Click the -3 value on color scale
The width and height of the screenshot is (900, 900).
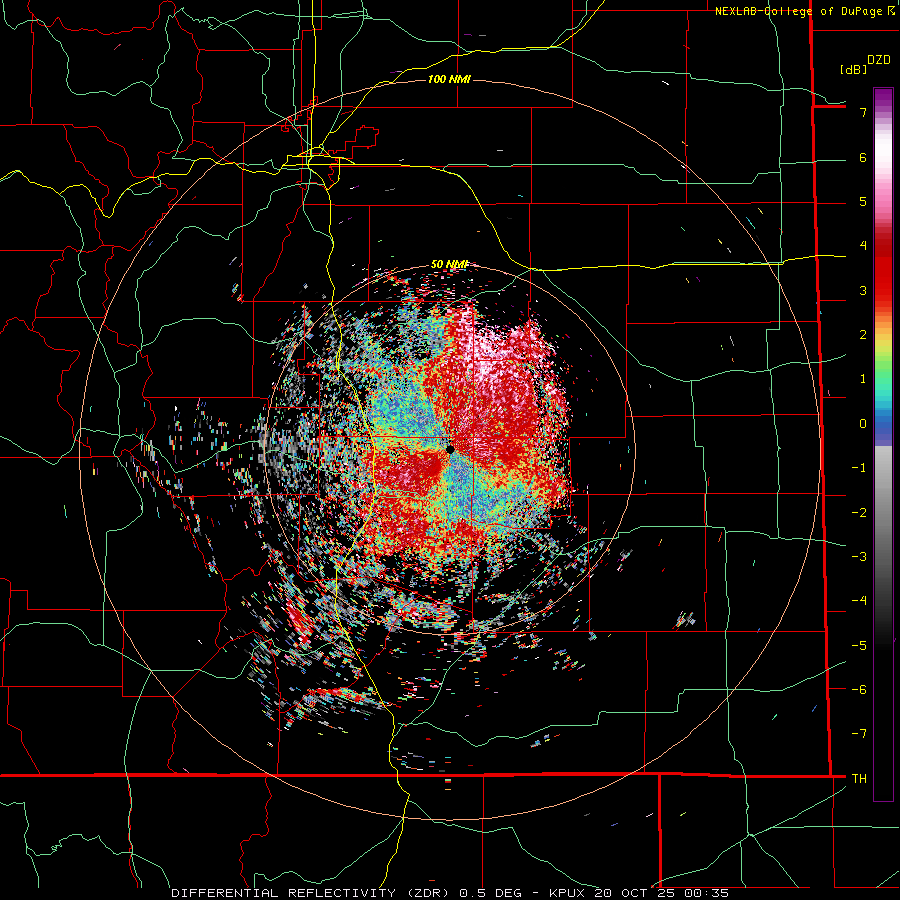(859, 557)
